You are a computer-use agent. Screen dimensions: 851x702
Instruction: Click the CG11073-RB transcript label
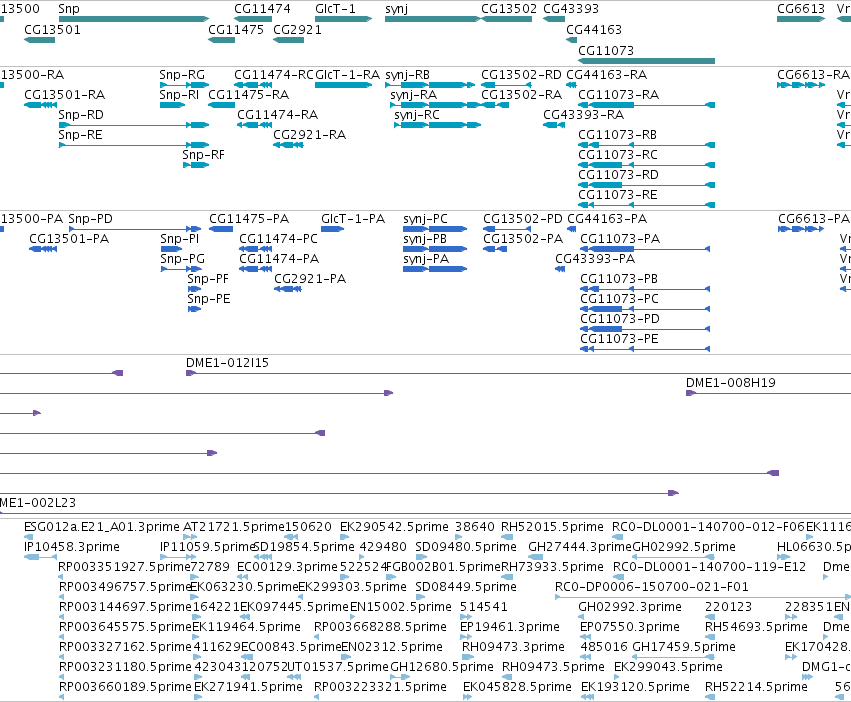coord(618,135)
